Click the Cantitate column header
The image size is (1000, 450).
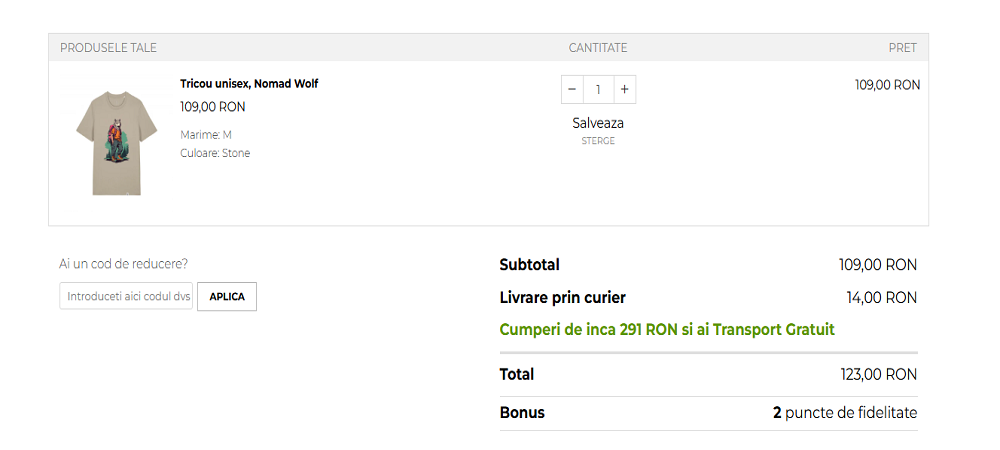(598, 48)
